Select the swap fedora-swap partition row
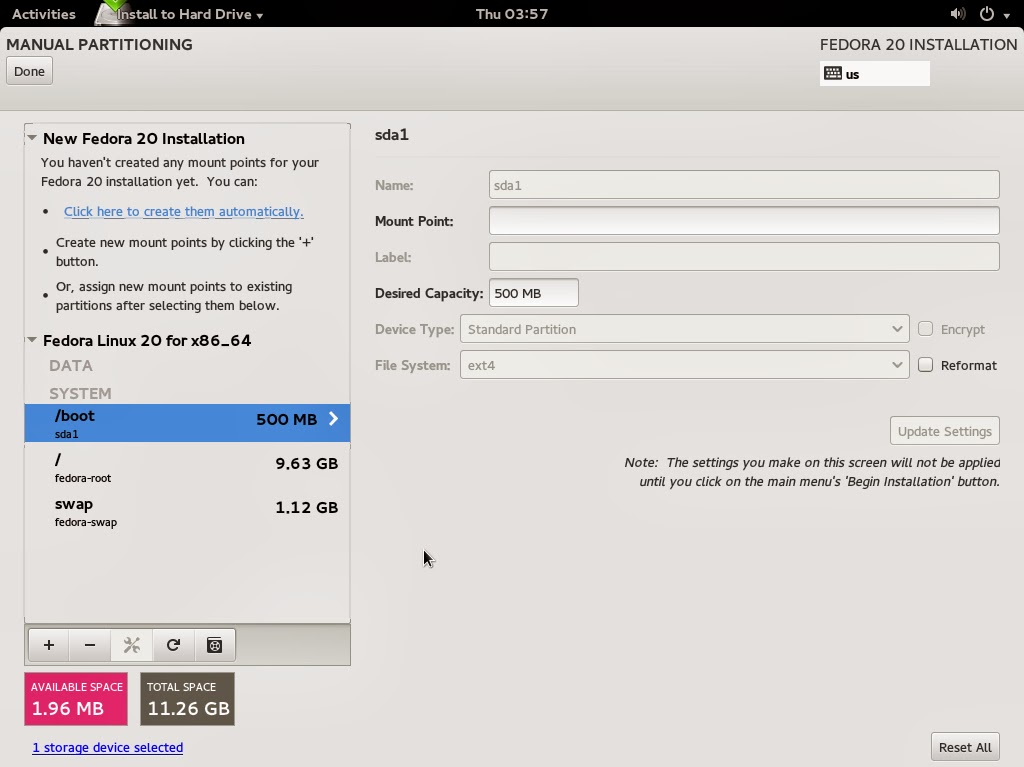Screen dimensions: 1024x767 tap(187, 512)
